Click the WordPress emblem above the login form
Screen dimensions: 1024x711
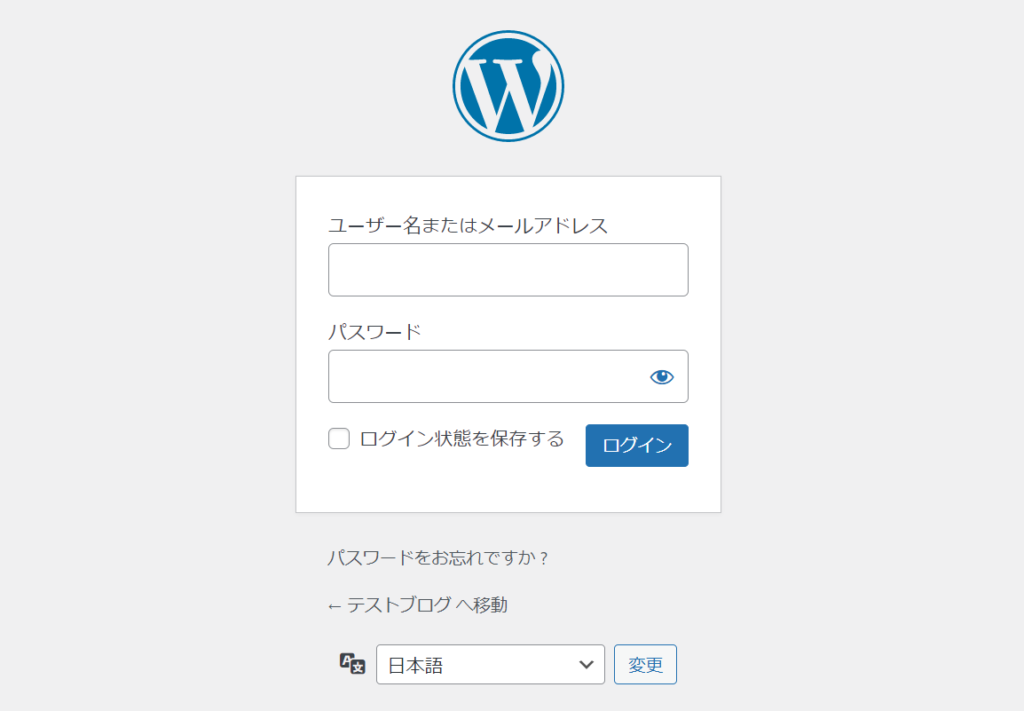click(509, 85)
